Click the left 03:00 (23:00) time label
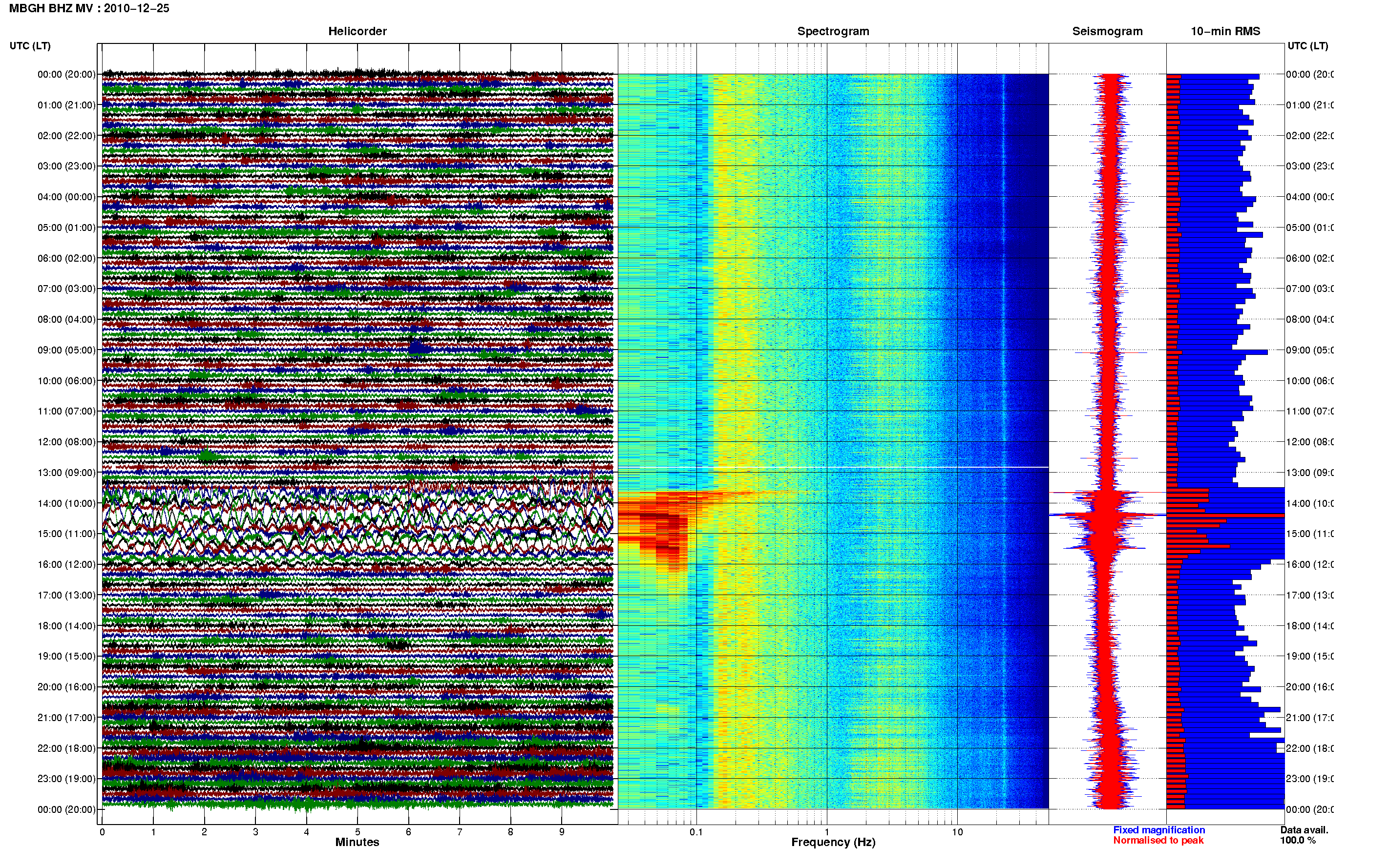Viewport: 1389px width, 868px height. [x=66, y=166]
